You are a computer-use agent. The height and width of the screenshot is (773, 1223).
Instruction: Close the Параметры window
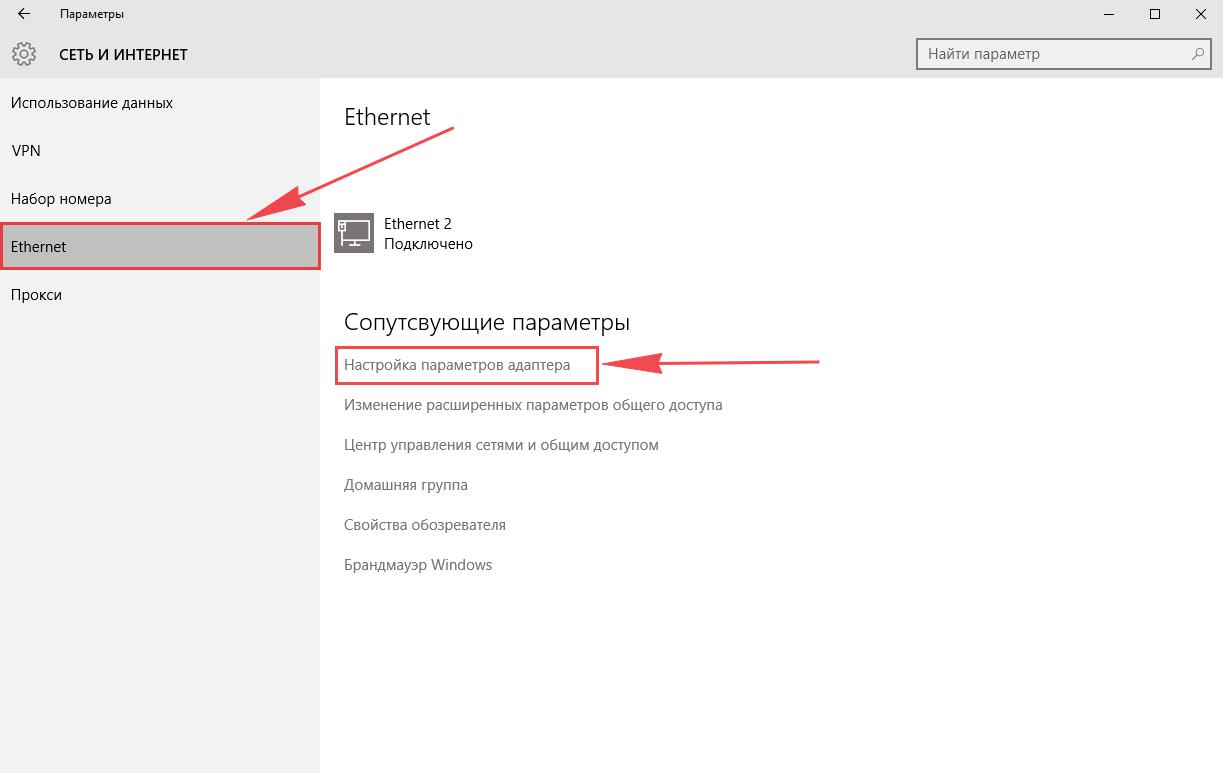(1200, 14)
